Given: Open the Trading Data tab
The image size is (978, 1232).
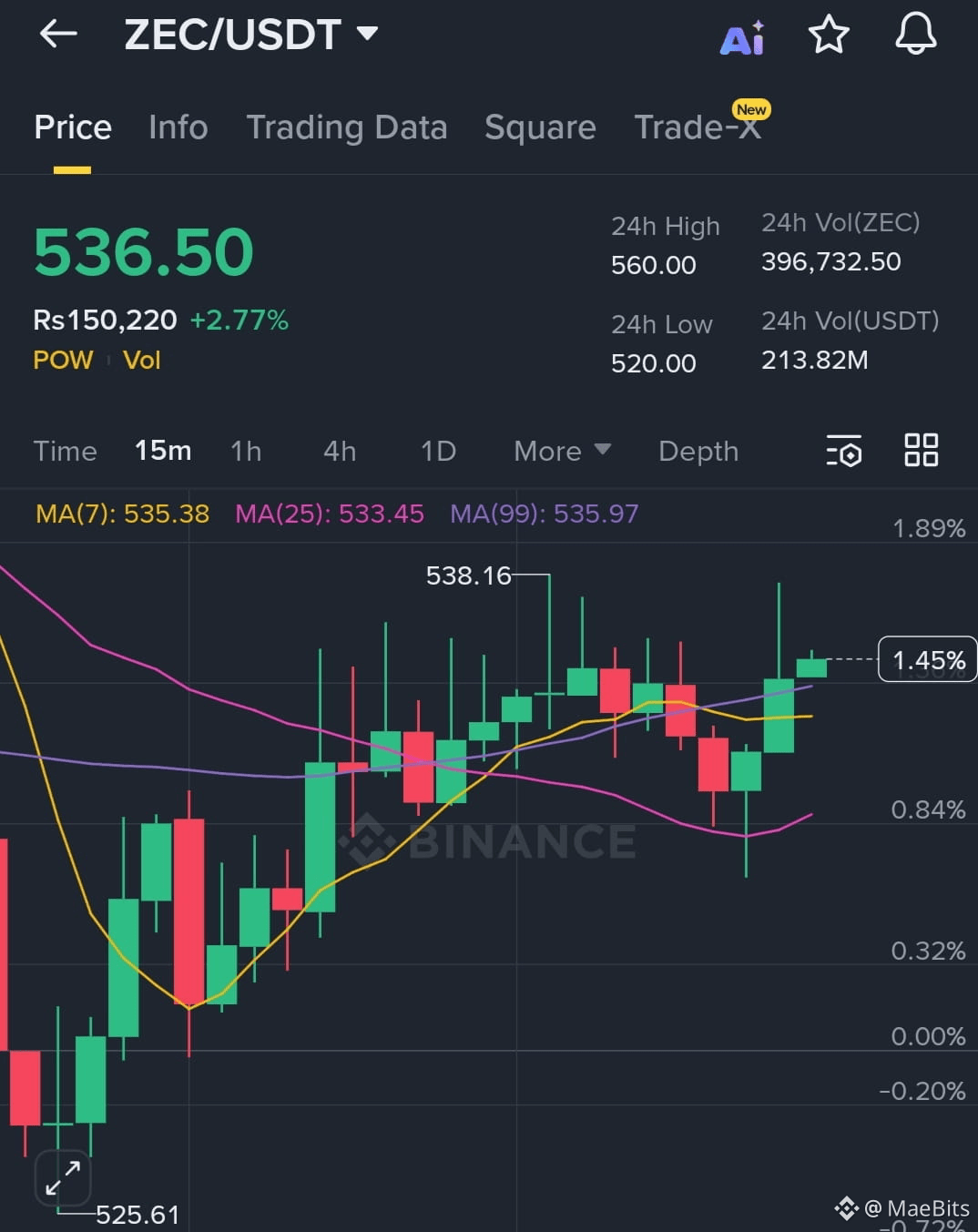Looking at the screenshot, I should click(x=347, y=127).
